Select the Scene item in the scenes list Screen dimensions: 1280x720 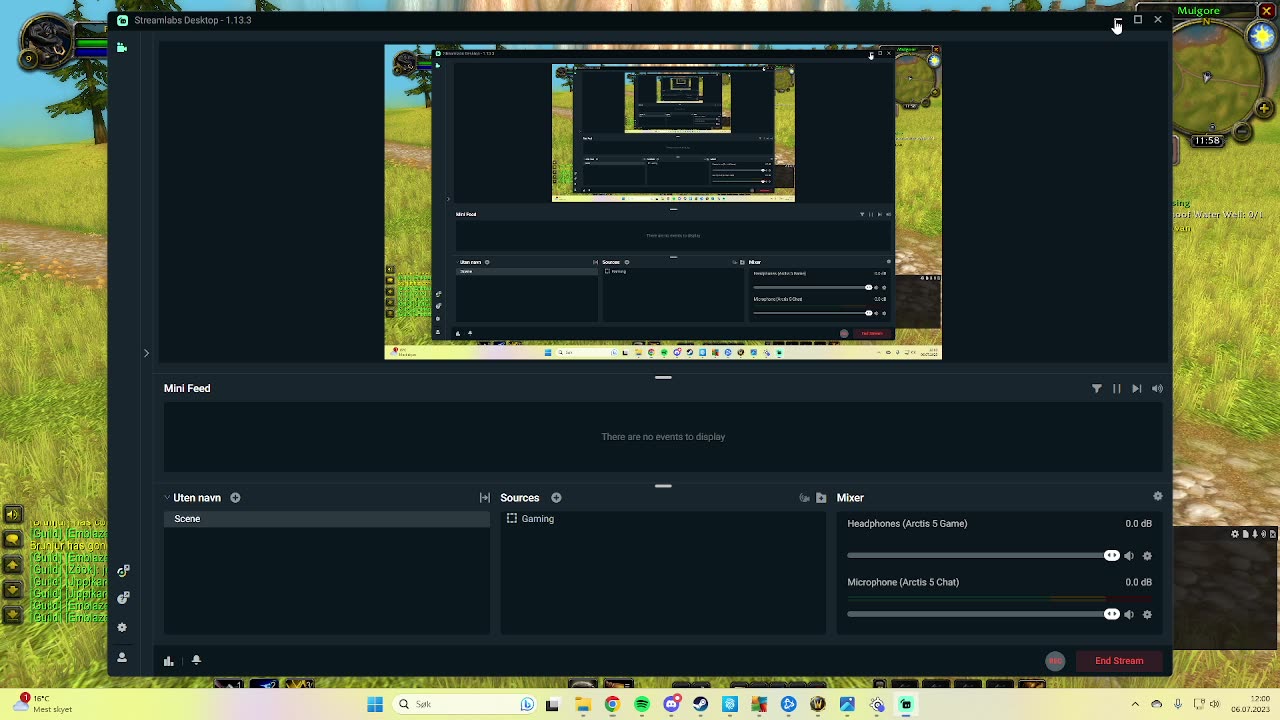(327, 519)
